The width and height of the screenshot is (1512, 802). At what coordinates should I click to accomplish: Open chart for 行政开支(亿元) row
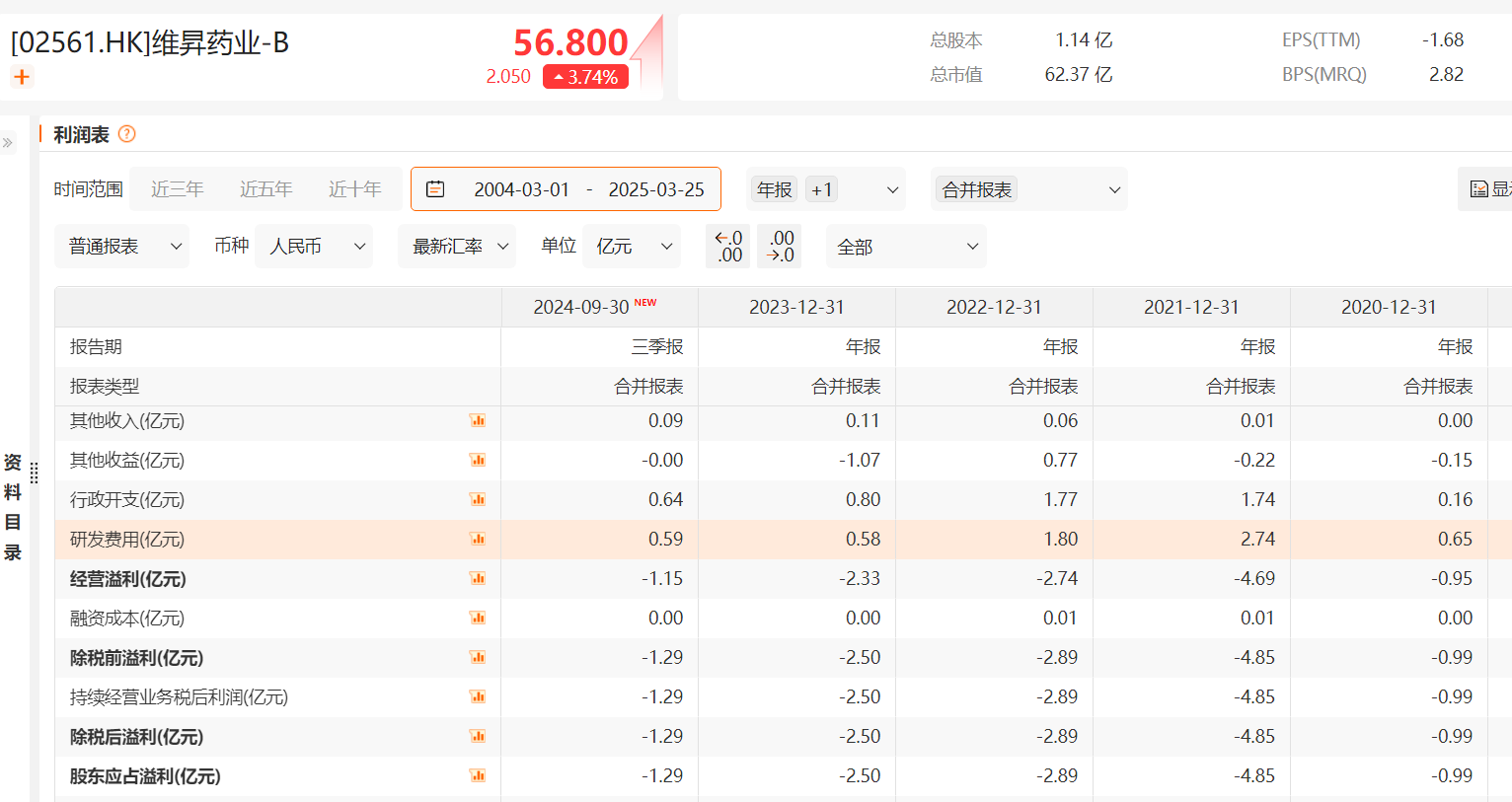click(x=478, y=500)
